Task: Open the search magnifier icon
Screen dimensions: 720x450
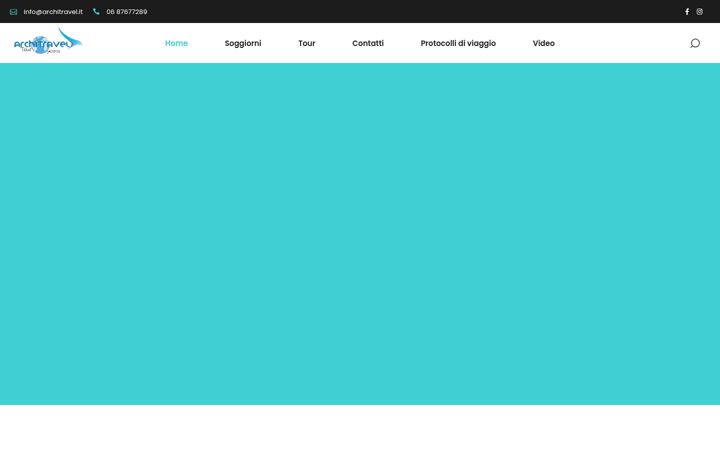Action: pyautogui.click(x=695, y=43)
